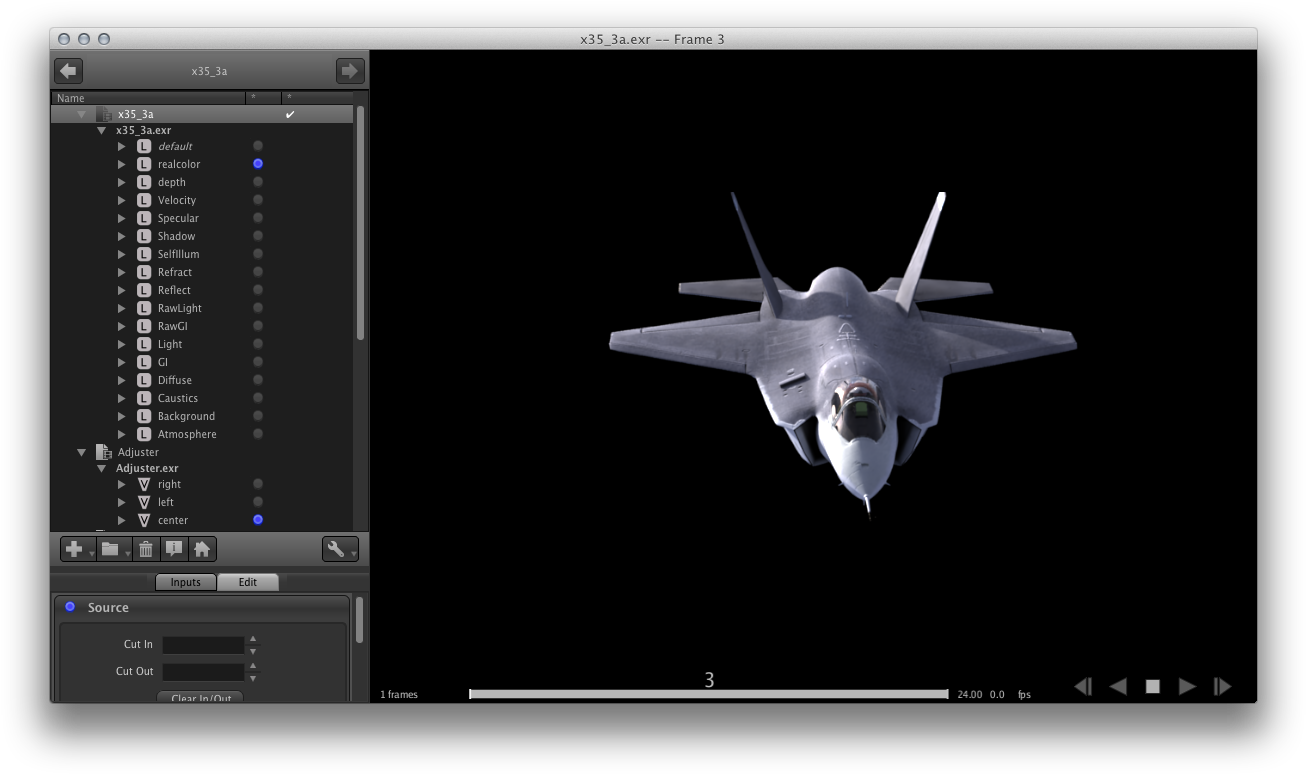
Task: Click the info speech bubble icon
Action: click(x=174, y=549)
